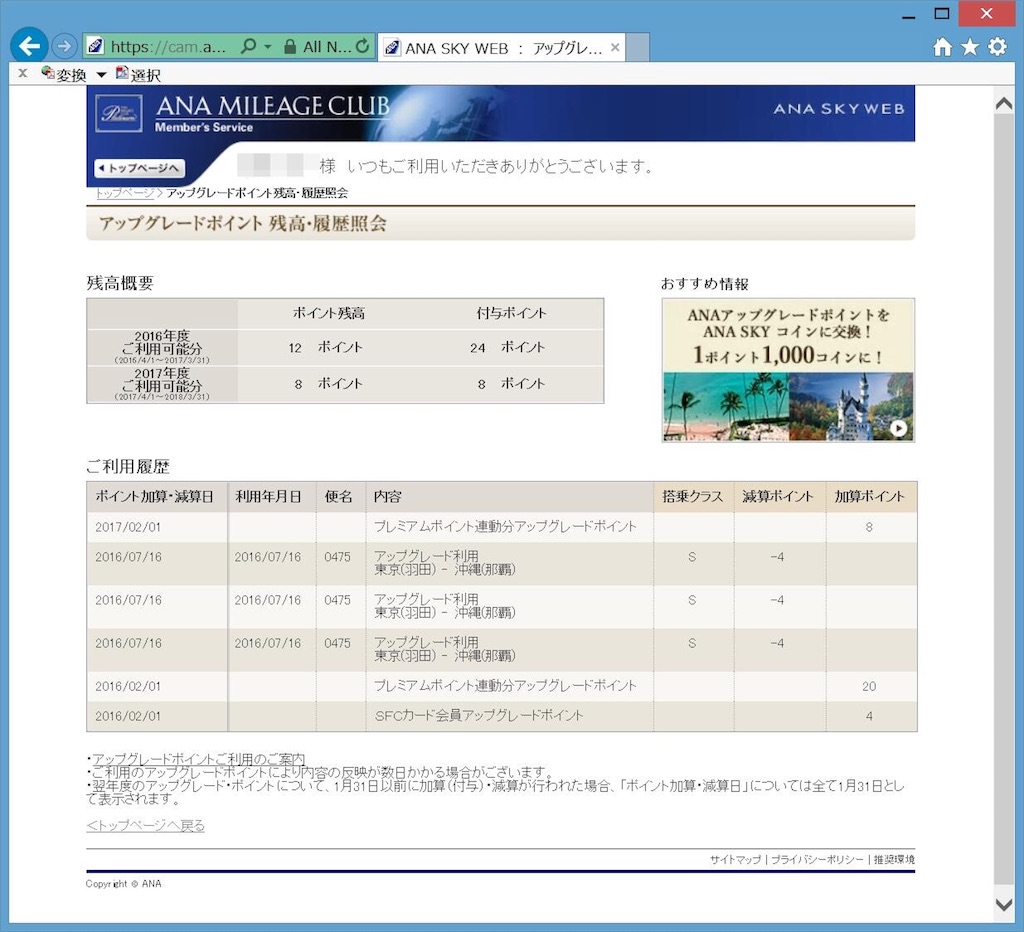The image size is (1024, 932).
Task: Click the 搭乗クラス column header
Action: tap(692, 496)
